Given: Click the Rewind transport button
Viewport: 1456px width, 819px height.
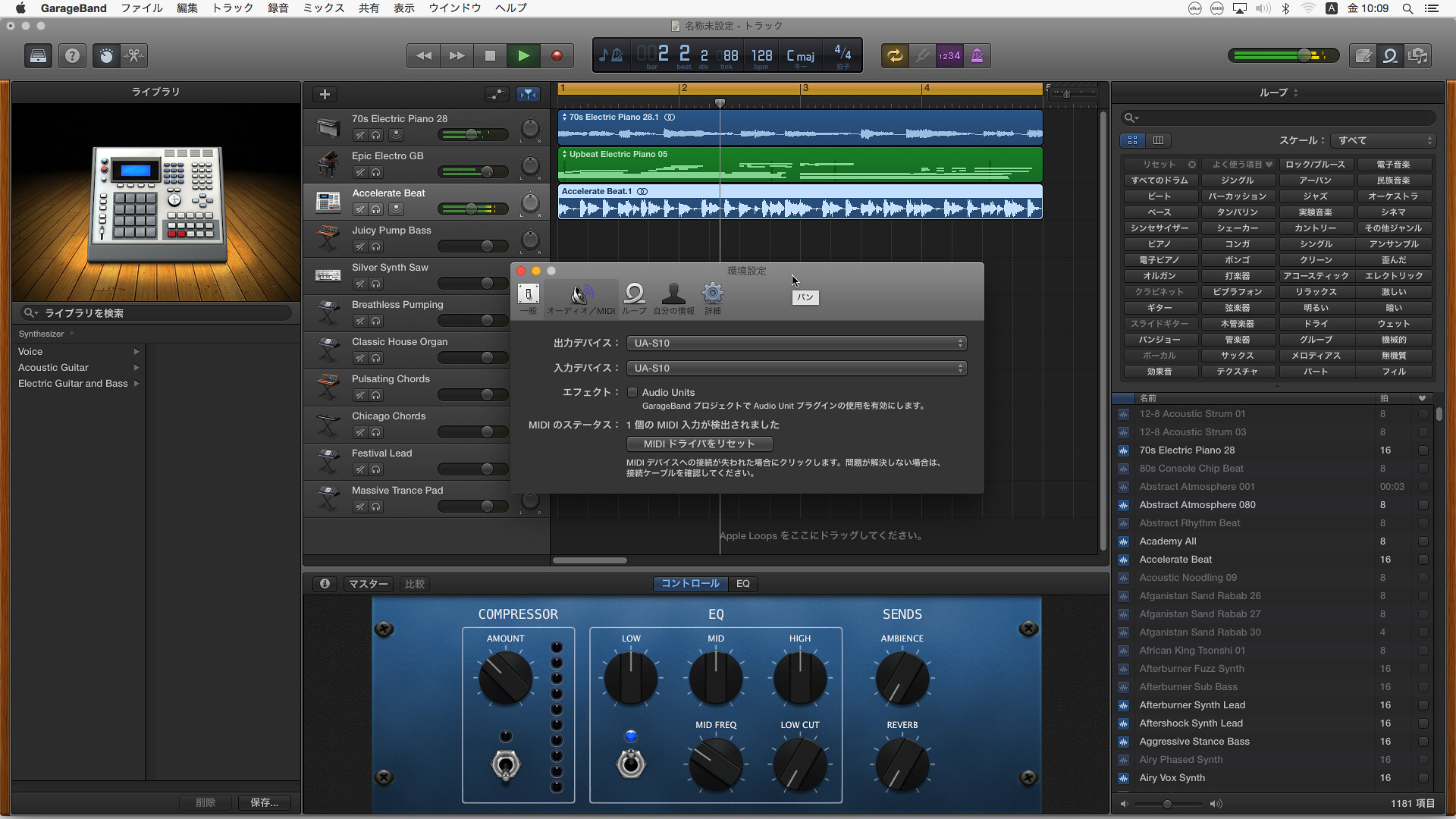Looking at the screenshot, I should pyautogui.click(x=424, y=55).
